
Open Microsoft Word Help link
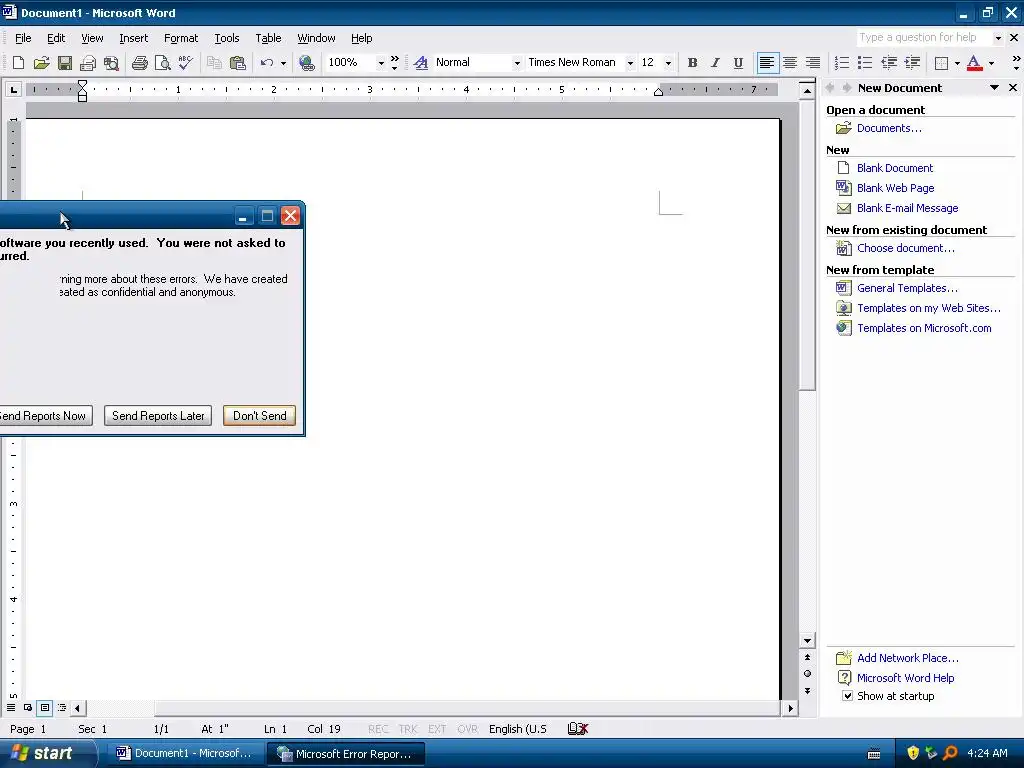(905, 678)
